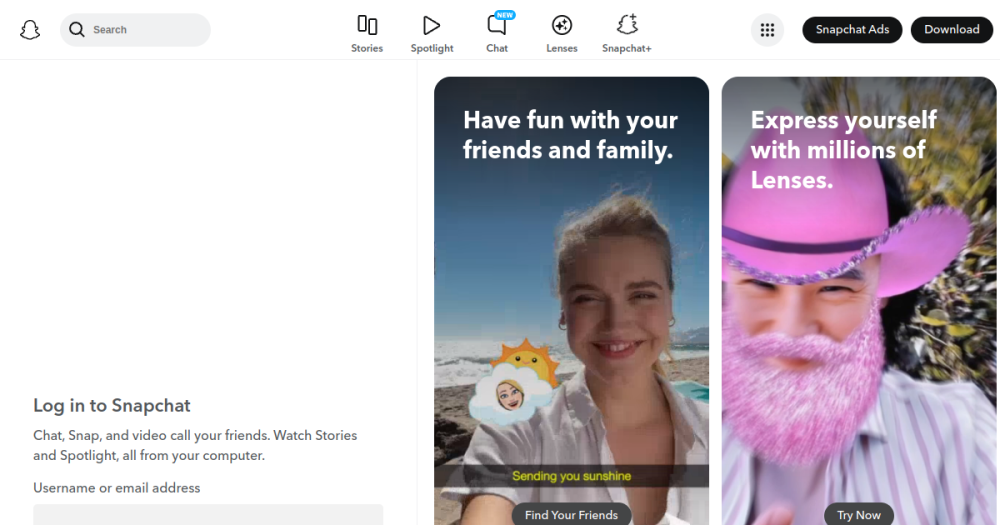This screenshot has width=1000, height=525.
Task: Select the Lenses label in navigation
Action: click(562, 48)
